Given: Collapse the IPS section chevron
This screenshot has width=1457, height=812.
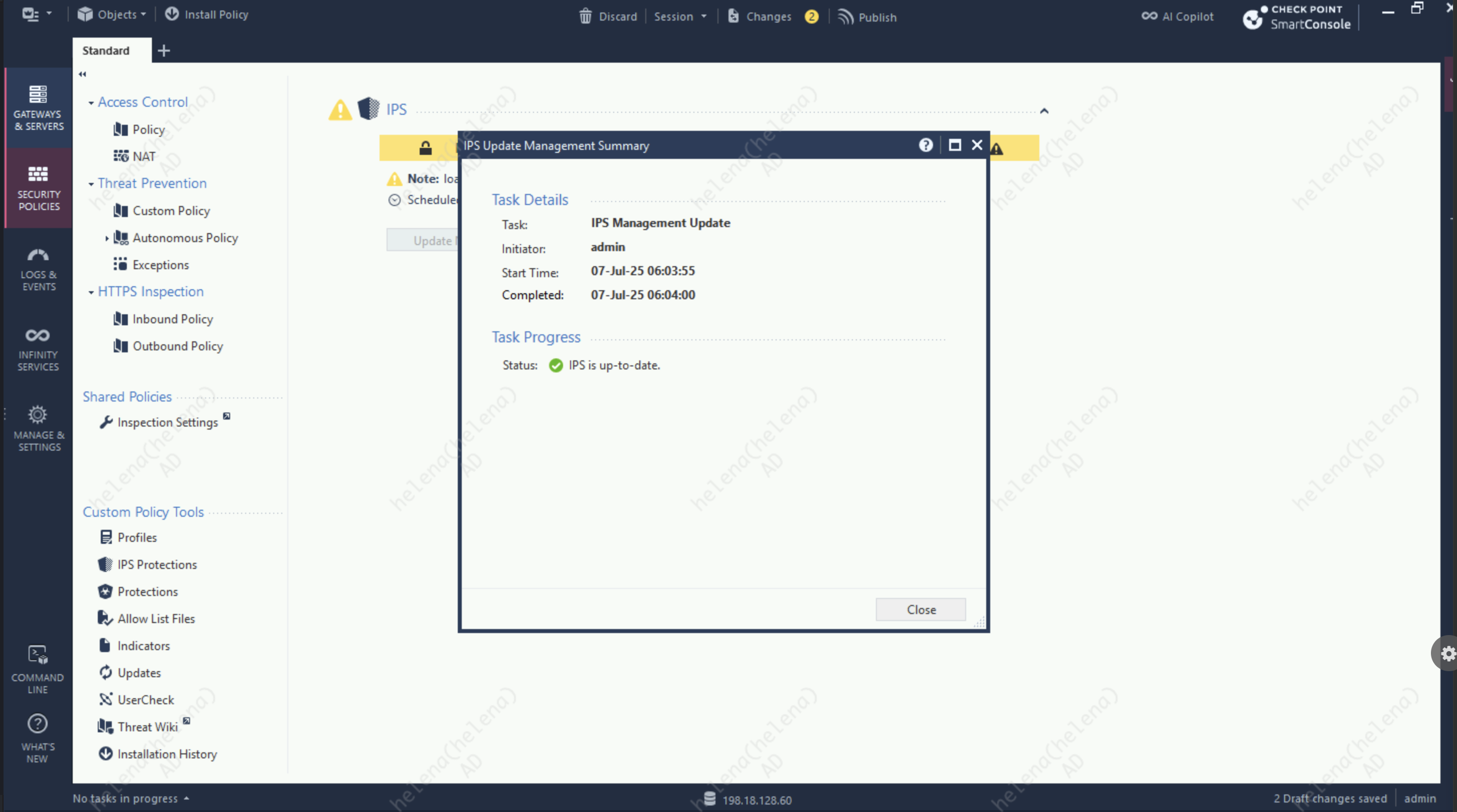Looking at the screenshot, I should [x=1044, y=111].
